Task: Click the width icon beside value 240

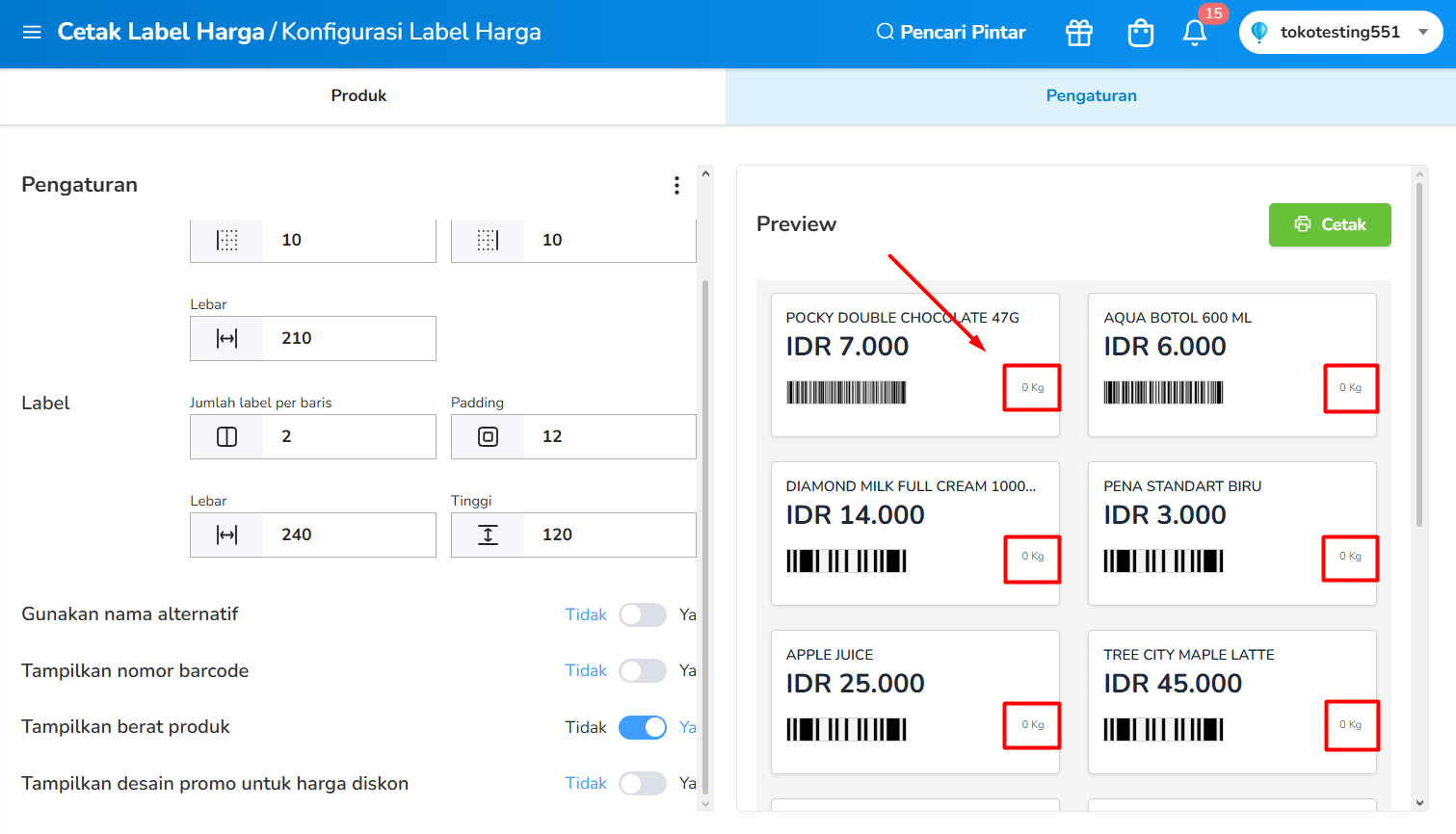Action: 226,534
